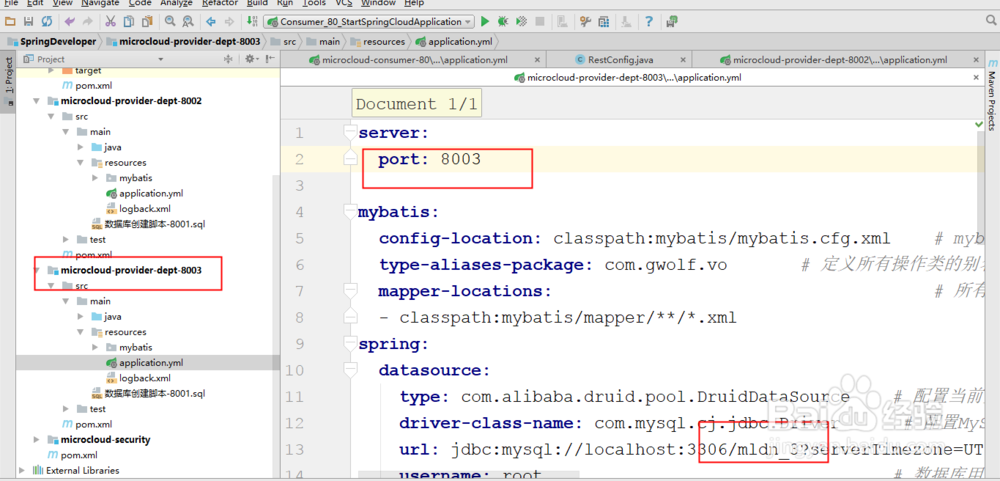Screen dimensions: 1000x481
Task: Click the Stop square icon
Action: tap(540, 22)
